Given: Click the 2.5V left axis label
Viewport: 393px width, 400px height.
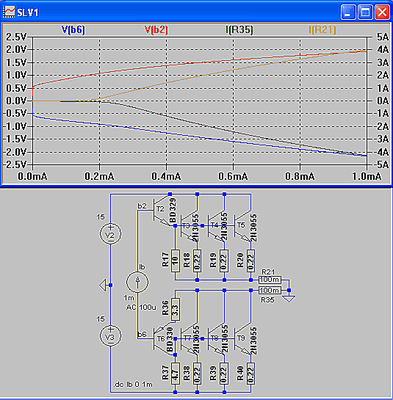Looking at the screenshot, I should point(16,37).
